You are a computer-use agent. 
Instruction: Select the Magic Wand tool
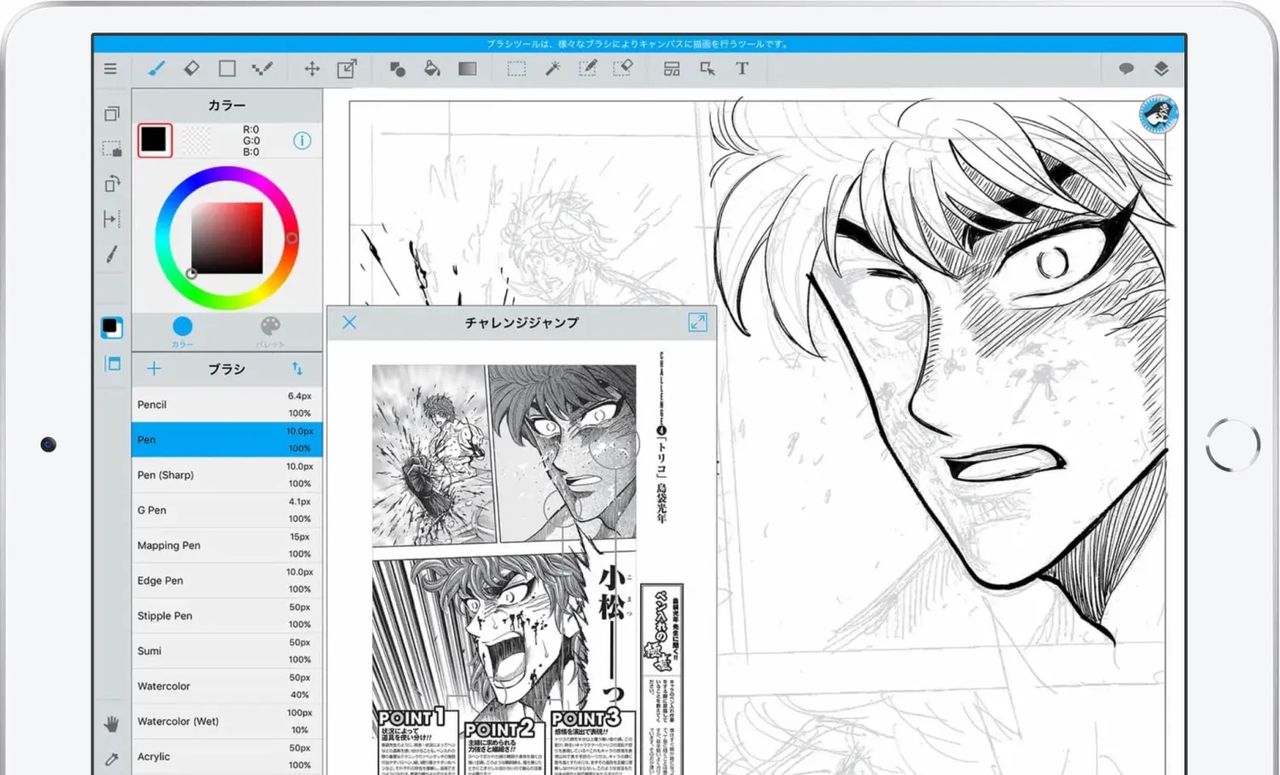click(552, 69)
